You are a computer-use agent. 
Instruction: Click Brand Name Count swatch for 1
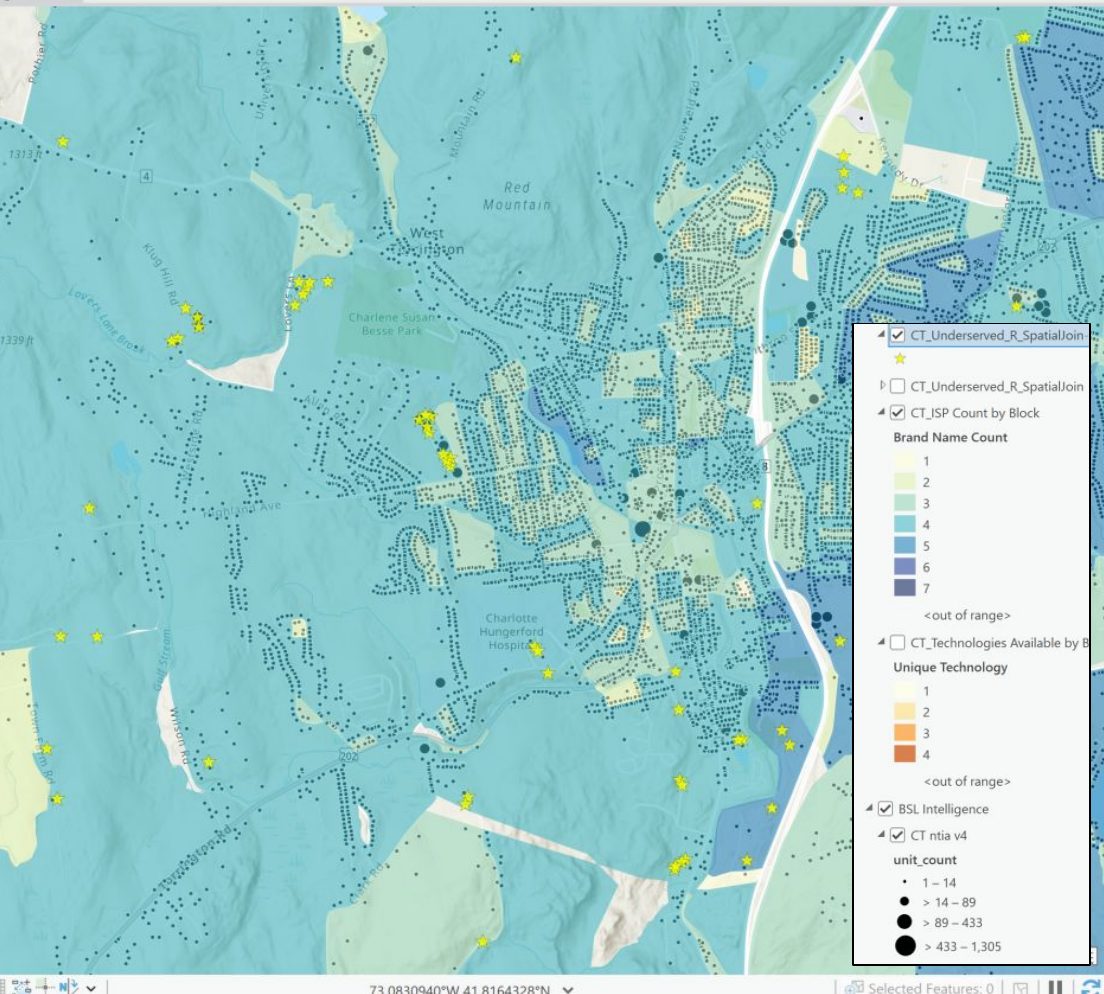pyautogui.click(x=905, y=460)
